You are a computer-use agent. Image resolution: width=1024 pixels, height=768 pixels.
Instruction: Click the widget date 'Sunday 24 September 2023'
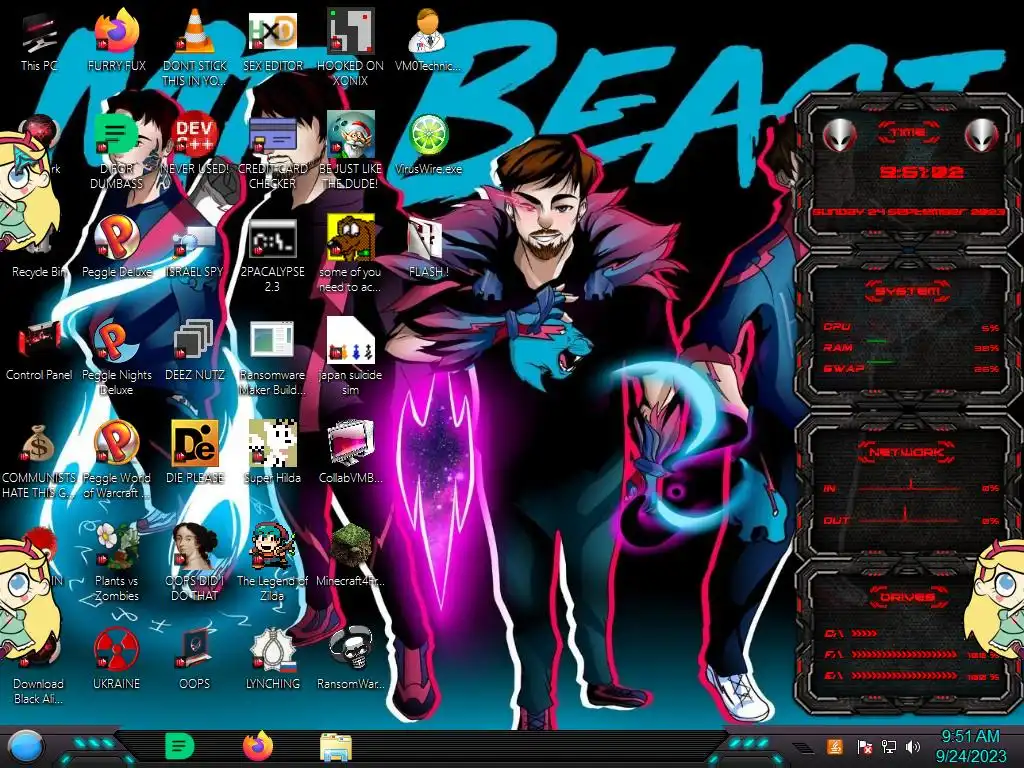coord(908,212)
